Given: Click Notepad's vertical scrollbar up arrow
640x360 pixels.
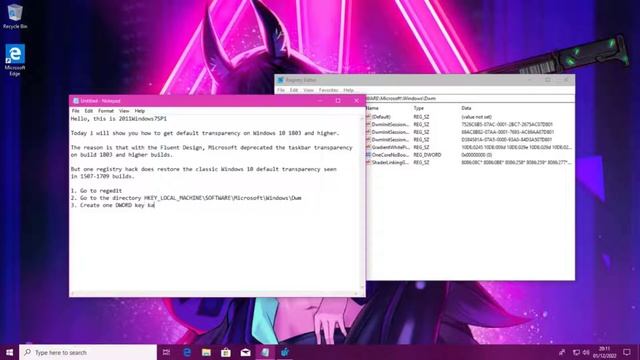Looking at the screenshot, I should (362, 118).
